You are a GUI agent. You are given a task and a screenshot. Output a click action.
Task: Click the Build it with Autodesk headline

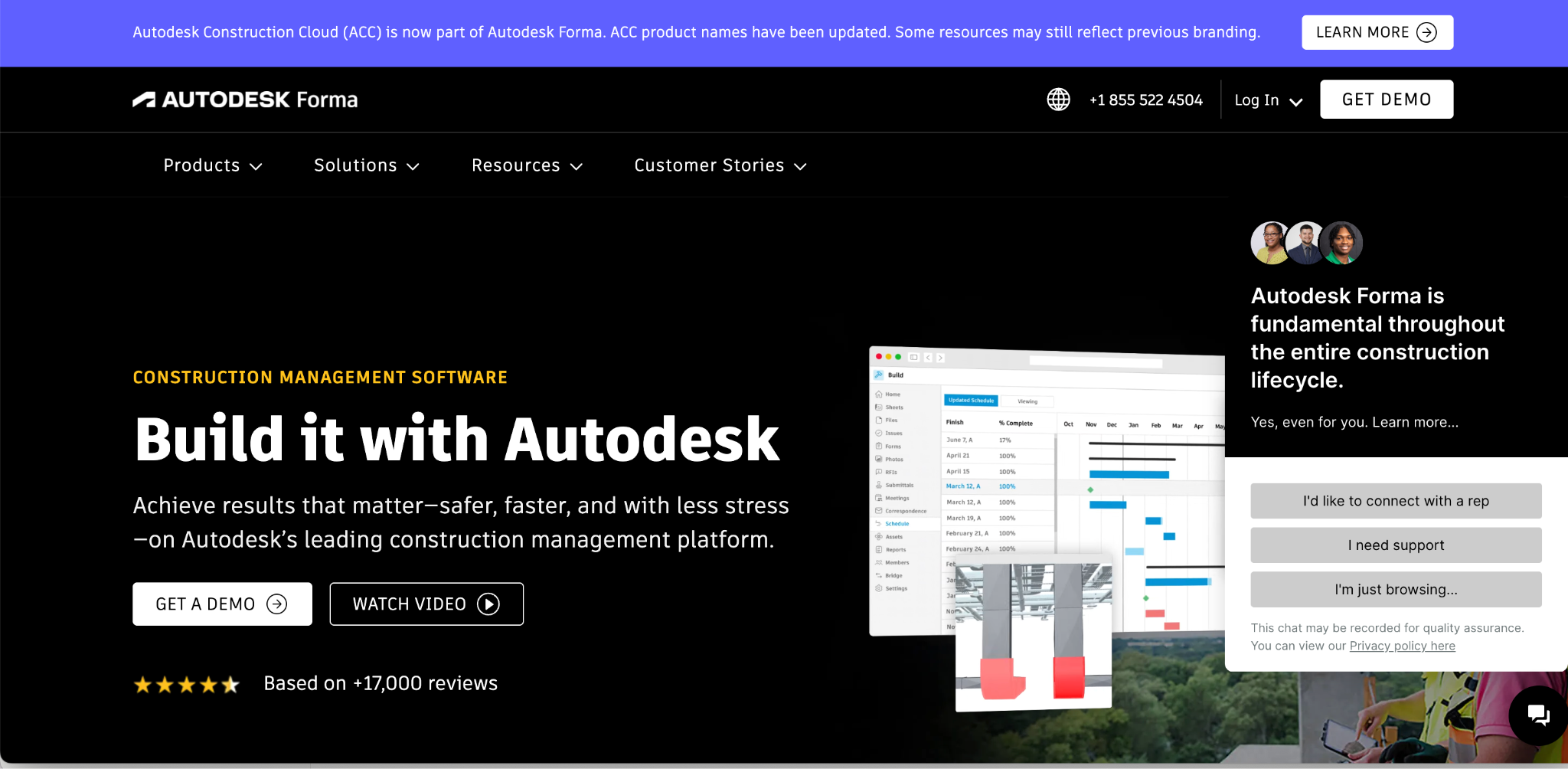coord(457,440)
